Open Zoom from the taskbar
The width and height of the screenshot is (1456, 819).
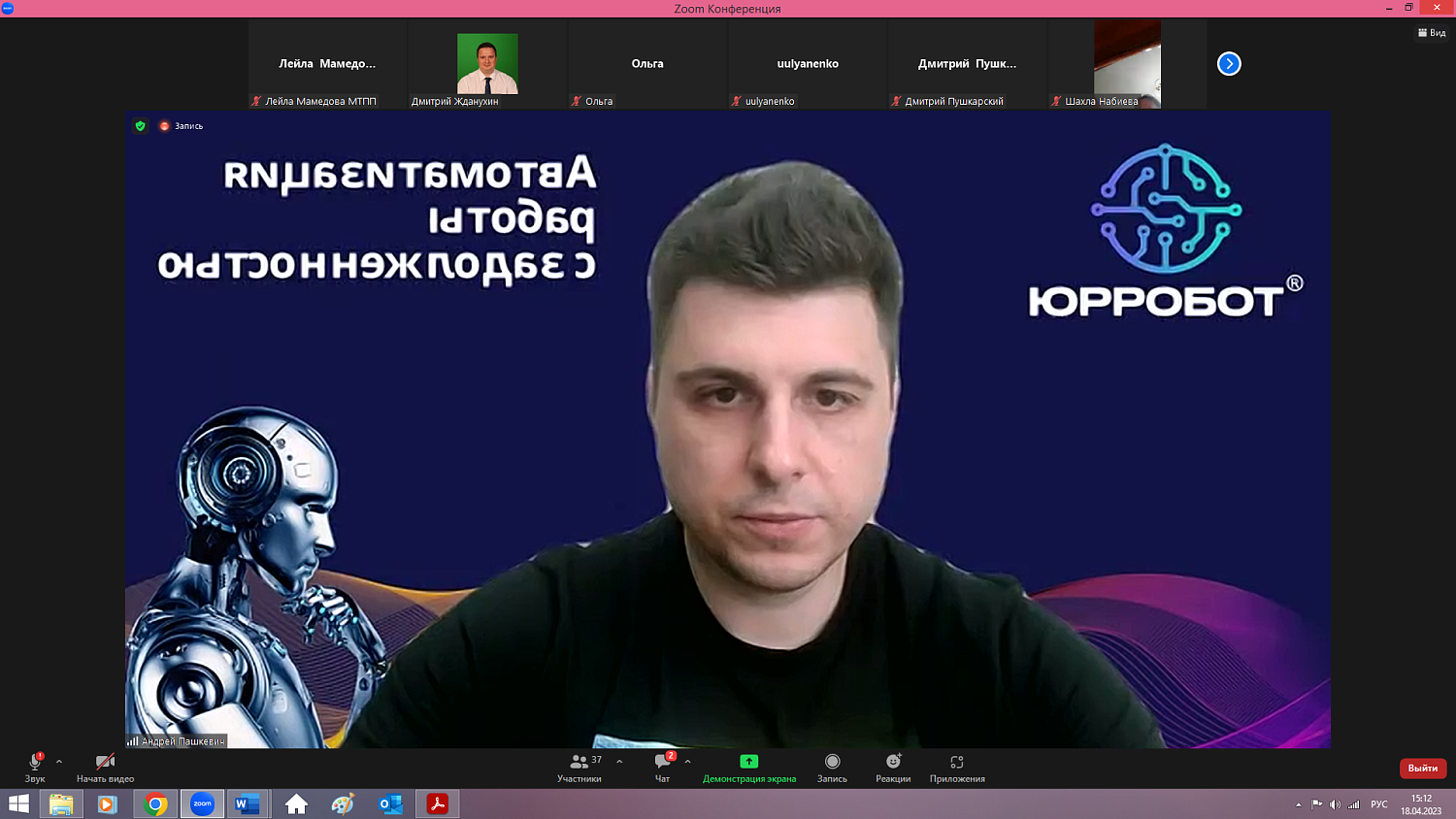point(201,803)
